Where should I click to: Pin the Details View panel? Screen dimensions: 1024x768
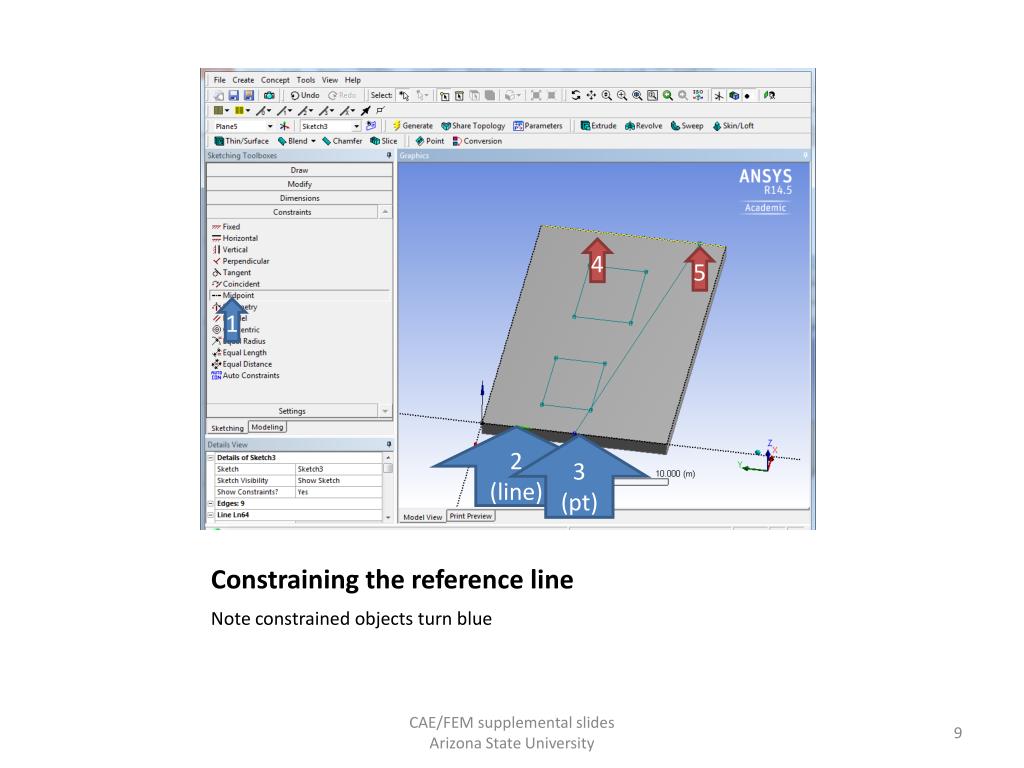point(389,444)
